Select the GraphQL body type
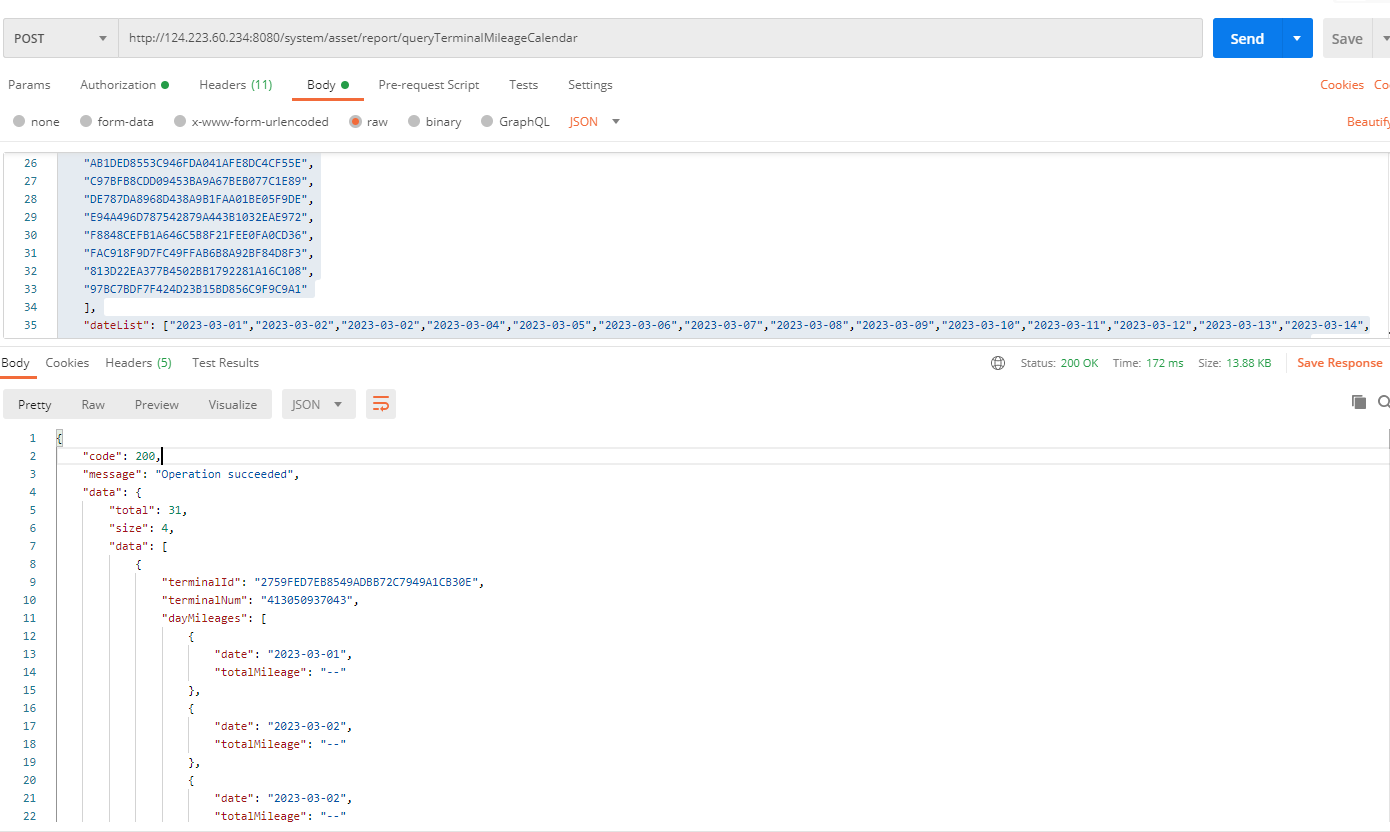This screenshot has width=1390, height=832. 487,122
